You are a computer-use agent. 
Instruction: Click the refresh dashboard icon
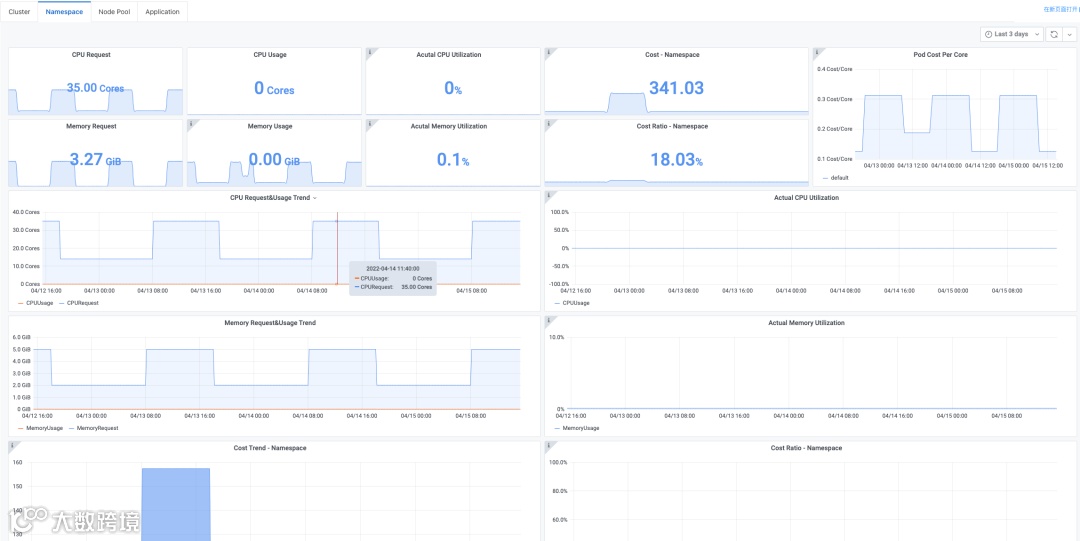(1054, 34)
